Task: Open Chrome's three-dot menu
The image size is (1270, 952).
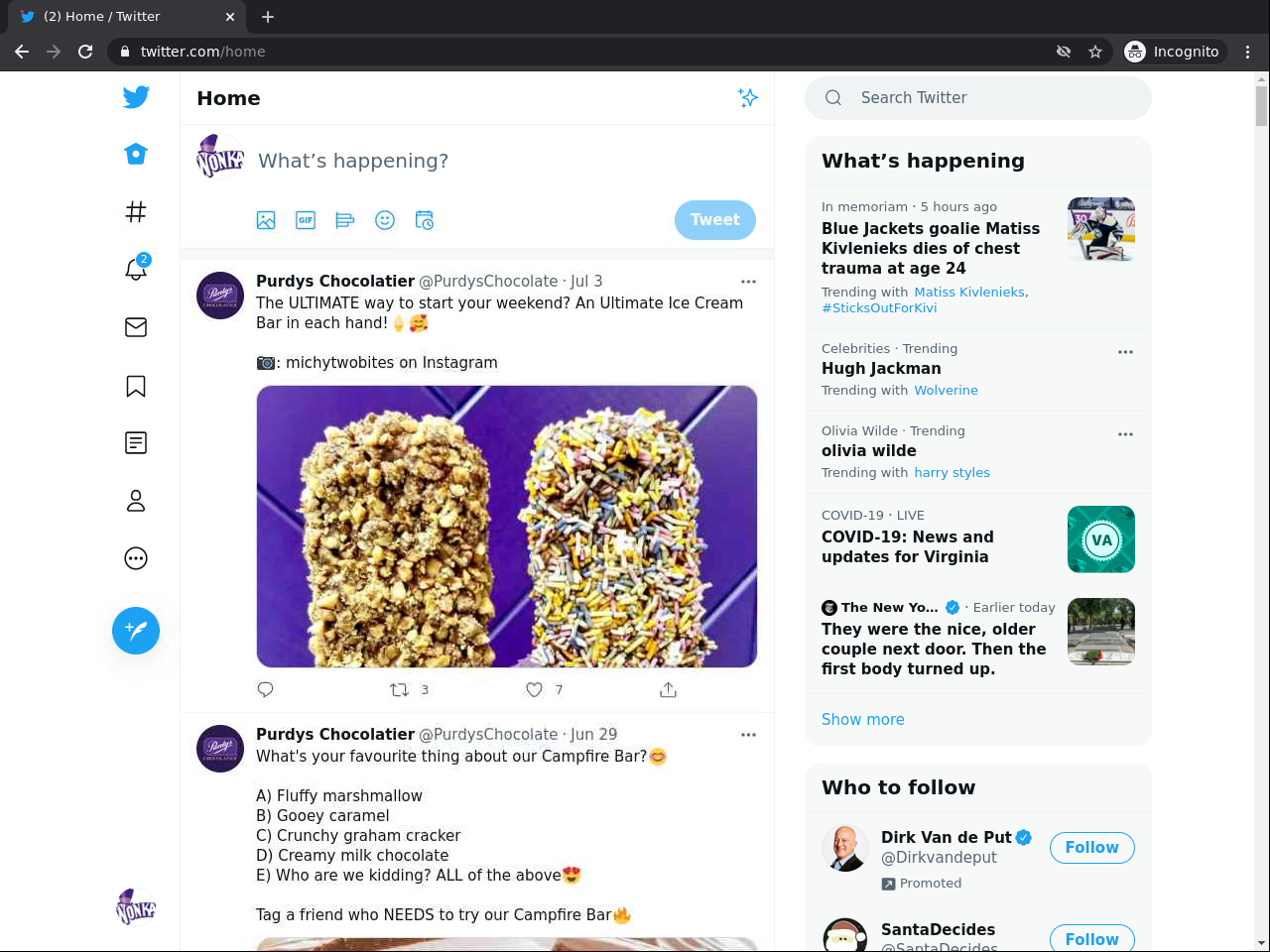Action: click(1248, 52)
